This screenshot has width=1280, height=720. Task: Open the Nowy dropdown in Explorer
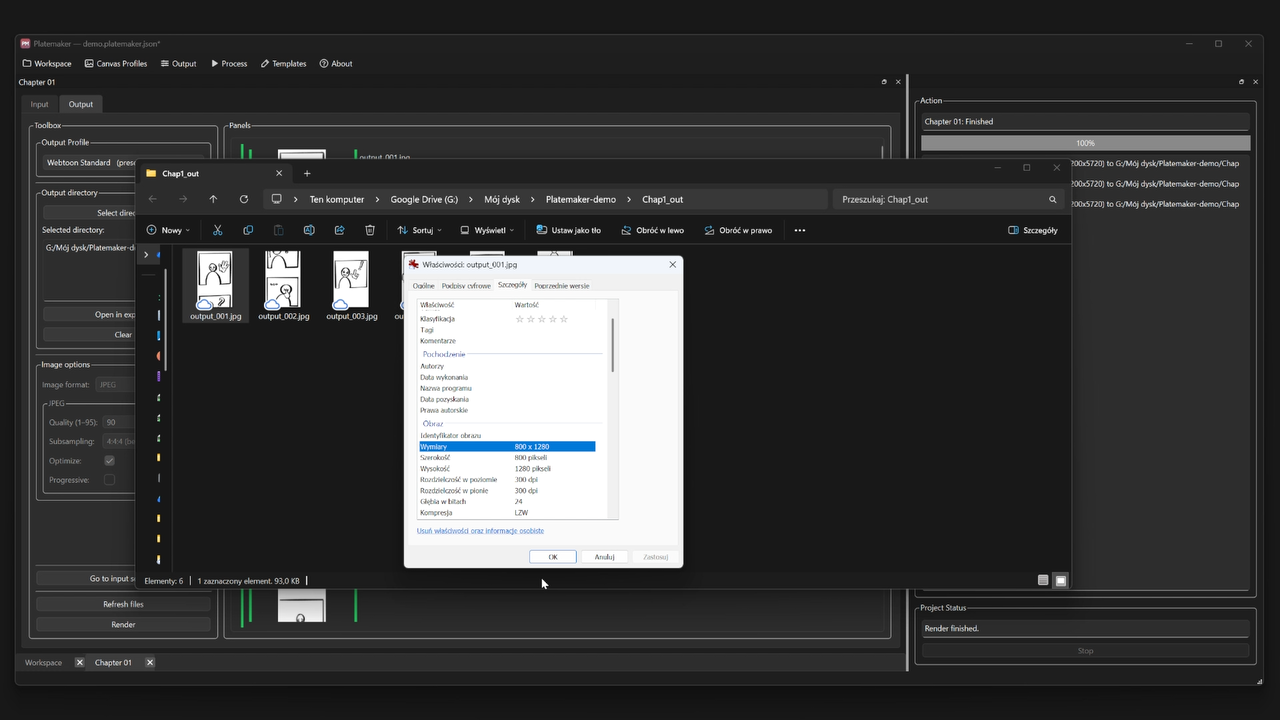coord(169,230)
